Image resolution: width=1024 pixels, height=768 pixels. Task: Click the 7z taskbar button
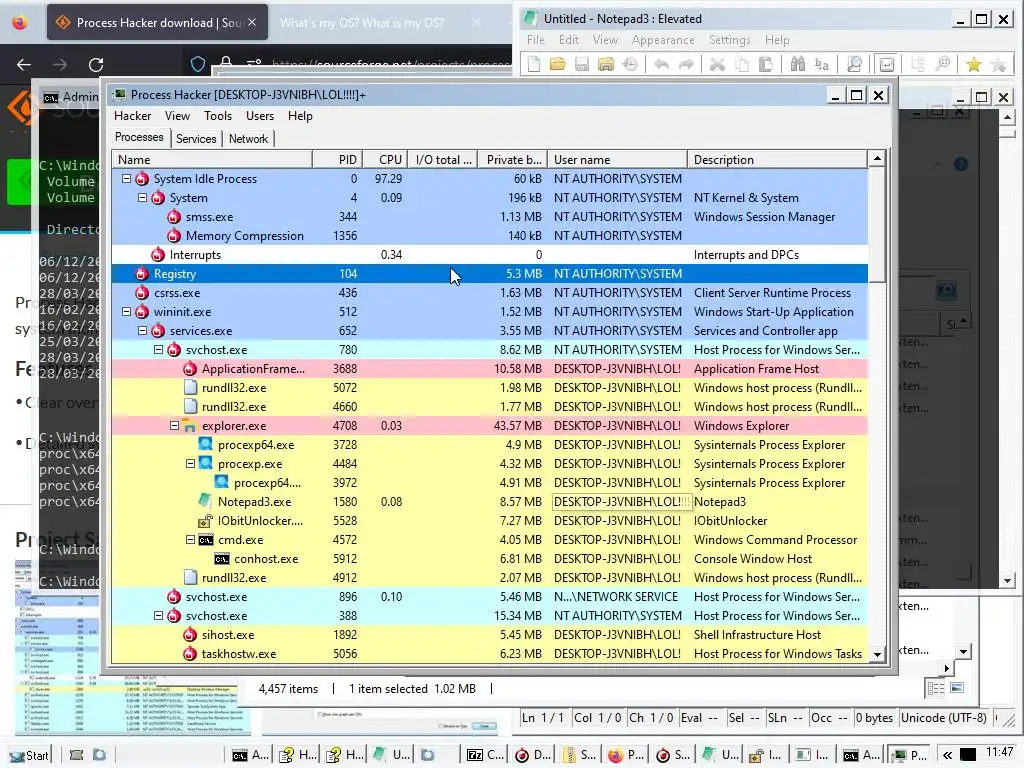[485, 755]
